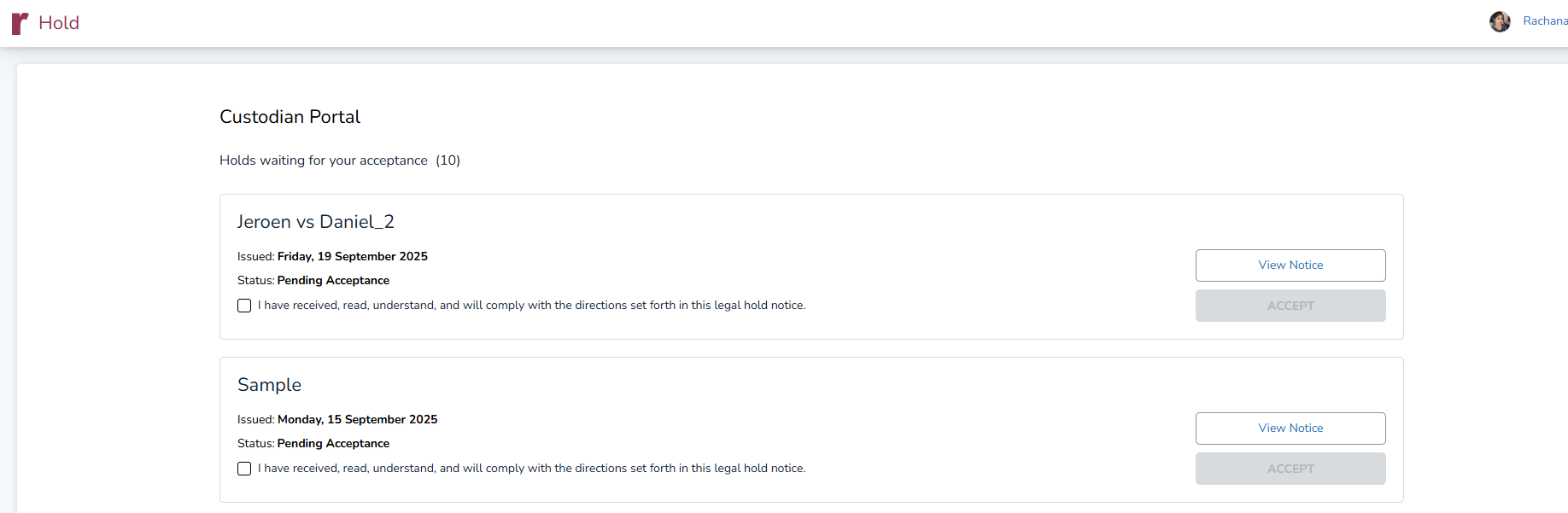The height and width of the screenshot is (513, 1568).
Task: Click the Custodian Portal heading
Action: pyautogui.click(x=290, y=117)
